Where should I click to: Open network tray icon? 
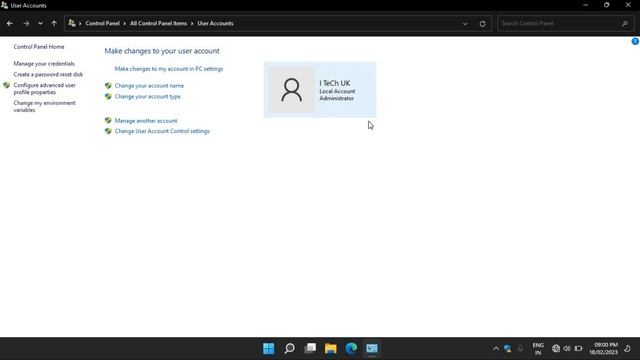556,349
